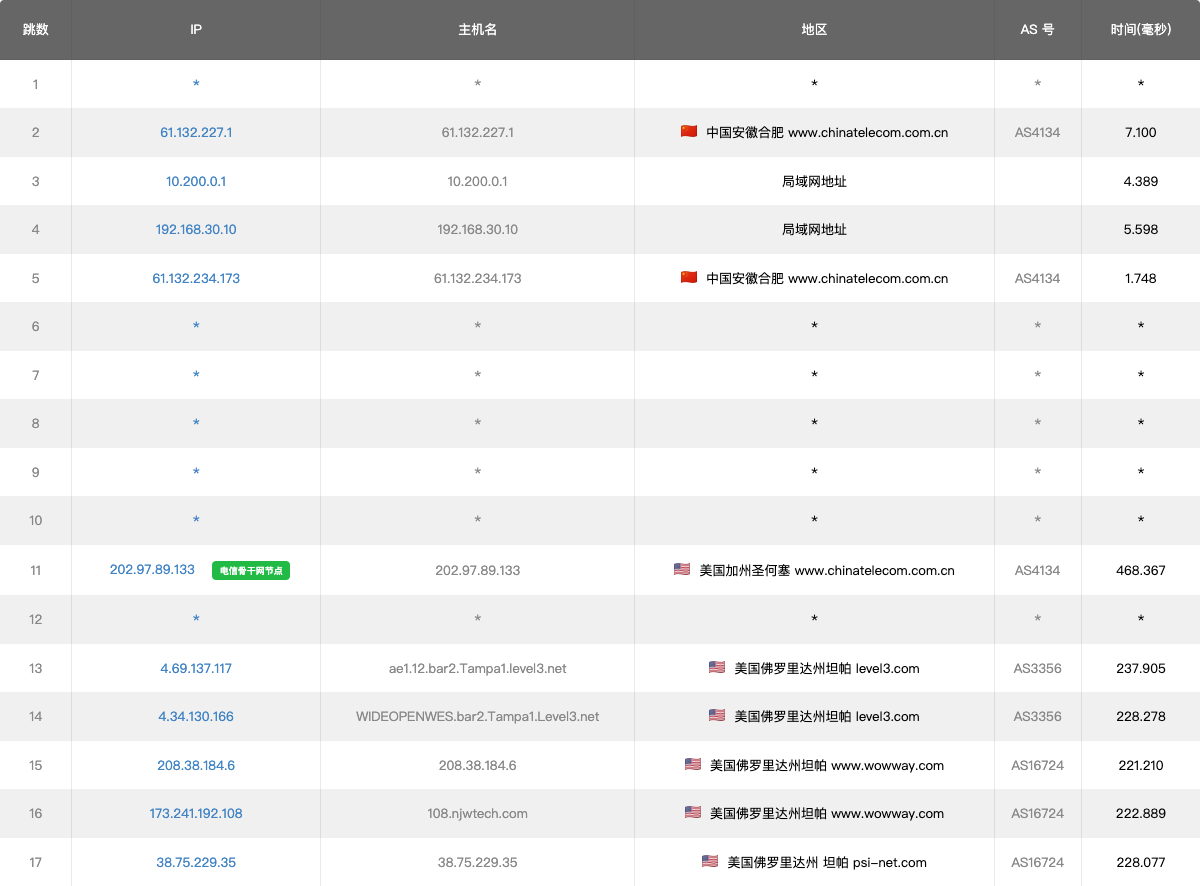Select hostname ae1.12.bar2.Tampa1.level3.net
This screenshot has height=886, width=1200.
478,668
